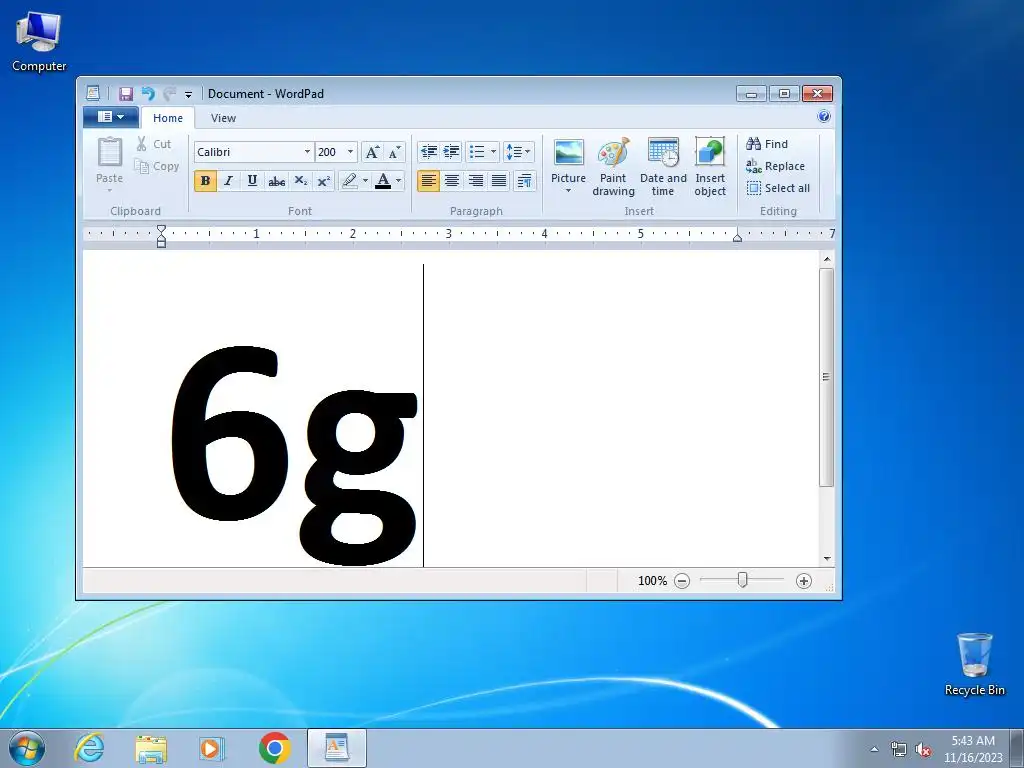Open the Windows Start menu orb

[27, 748]
